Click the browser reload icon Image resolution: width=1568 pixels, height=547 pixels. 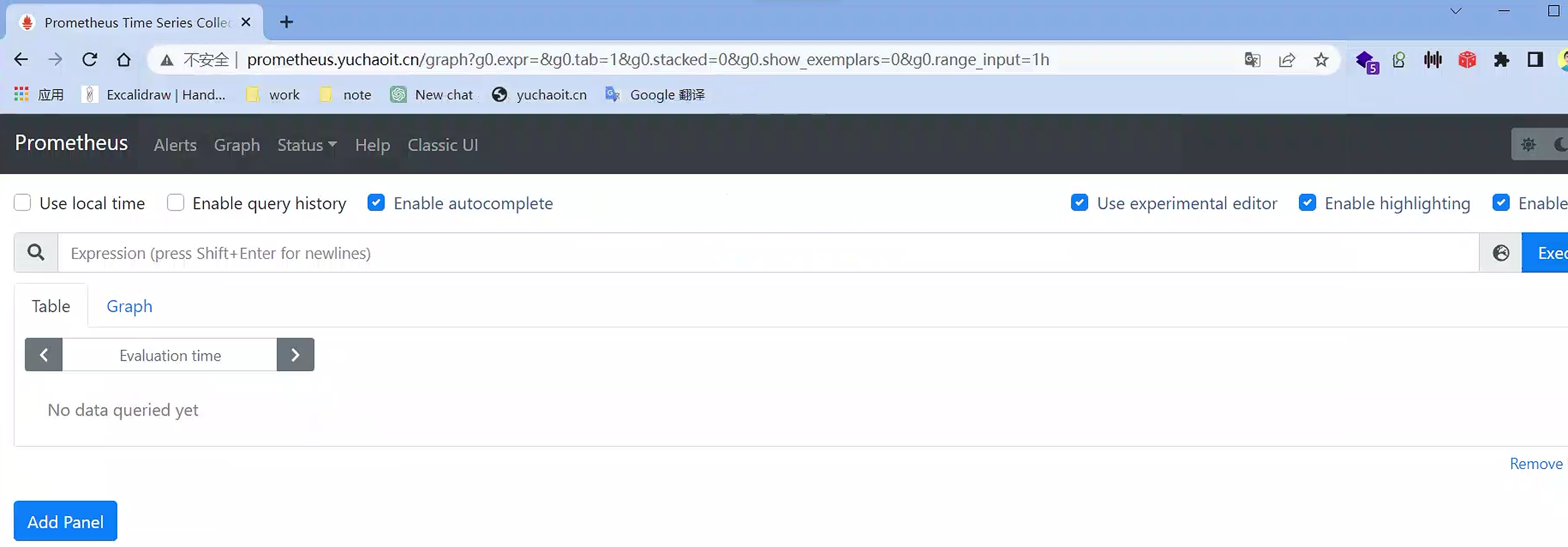point(90,60)
